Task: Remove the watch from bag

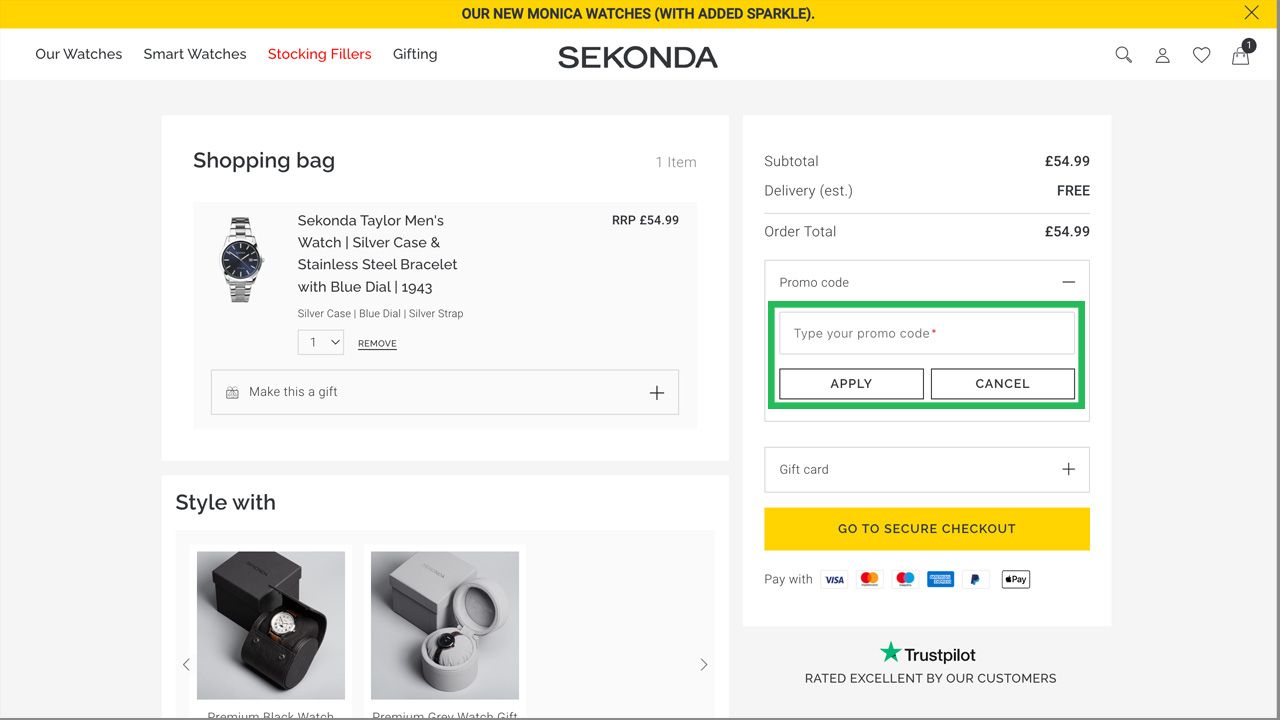Action: coord(377,343)
